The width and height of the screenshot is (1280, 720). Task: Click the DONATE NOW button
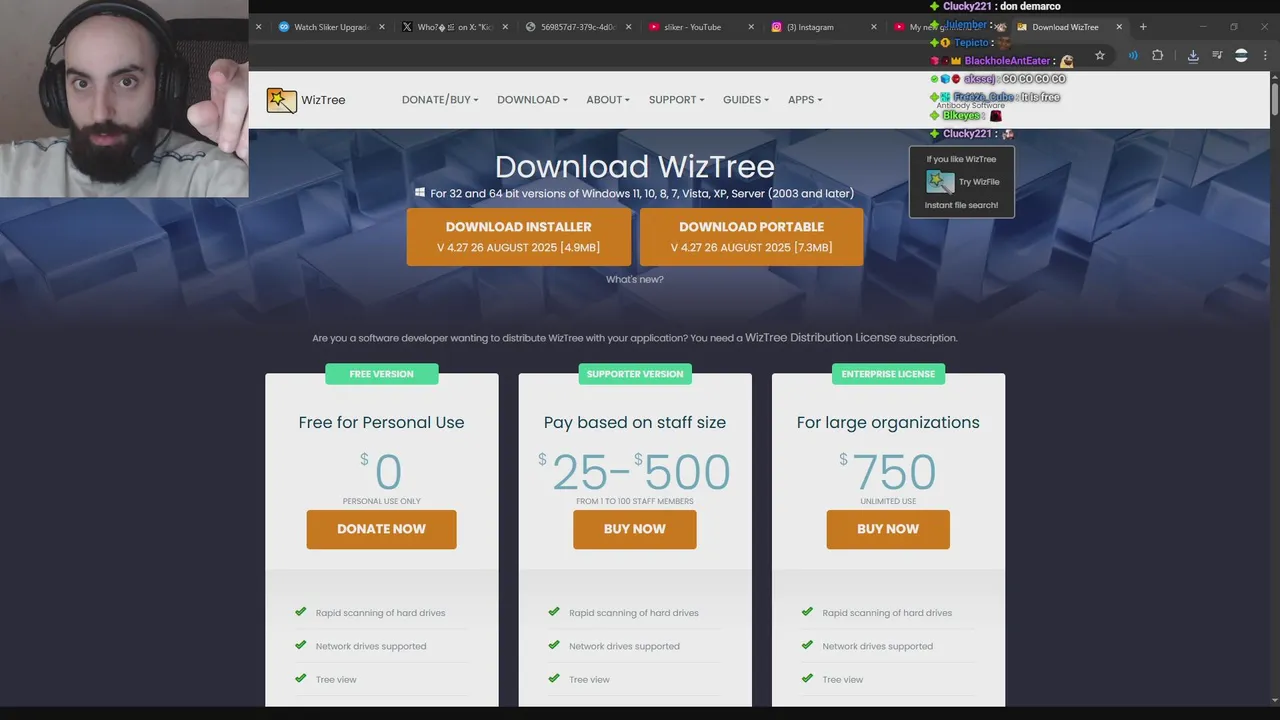(x=381, y=529)
